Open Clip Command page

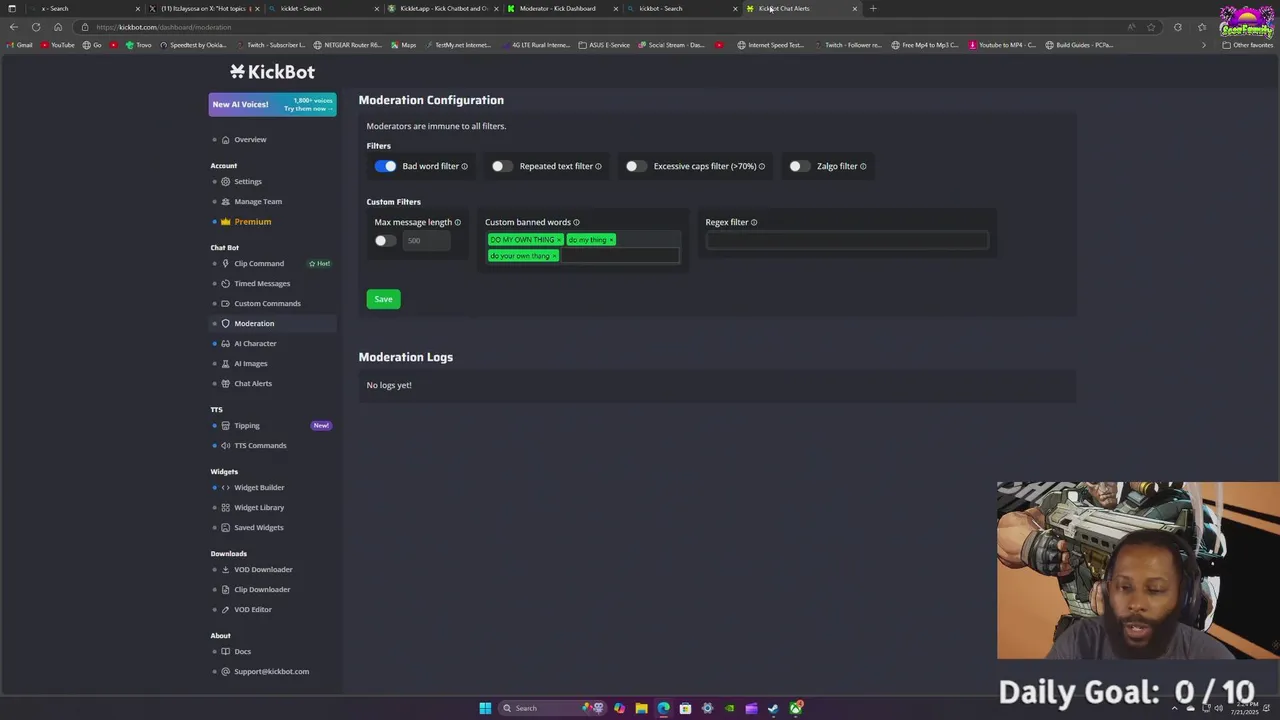coord(259,264)
